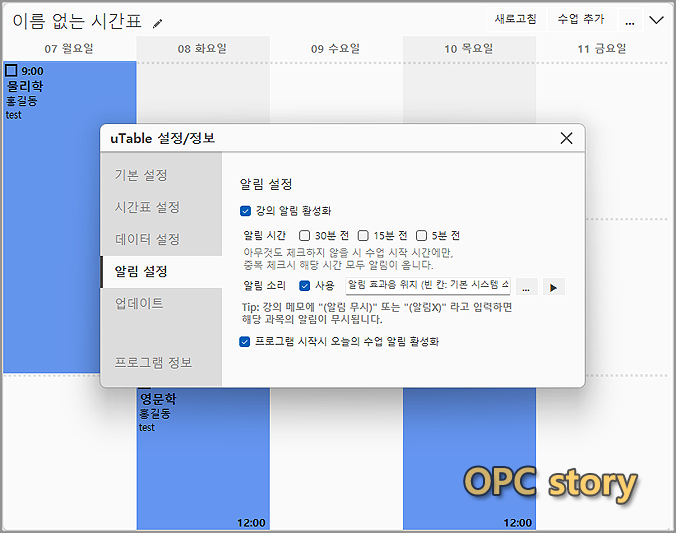The height and width of the screenshot is (533, 676).
Task: Select the 영문학 class block on Tuesday
Action: coord(203,459)
